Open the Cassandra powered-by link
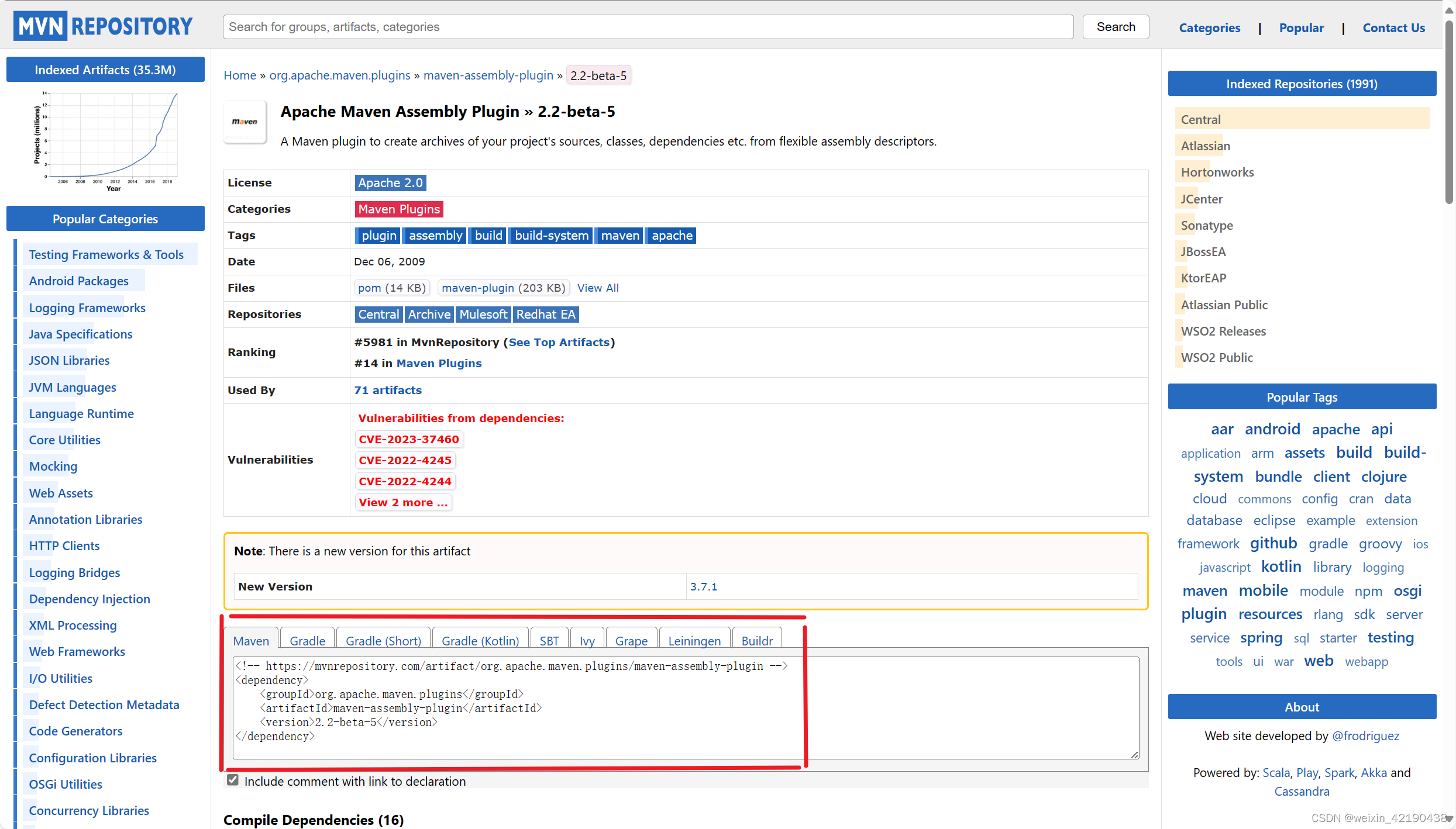 tap(1302, 792)
